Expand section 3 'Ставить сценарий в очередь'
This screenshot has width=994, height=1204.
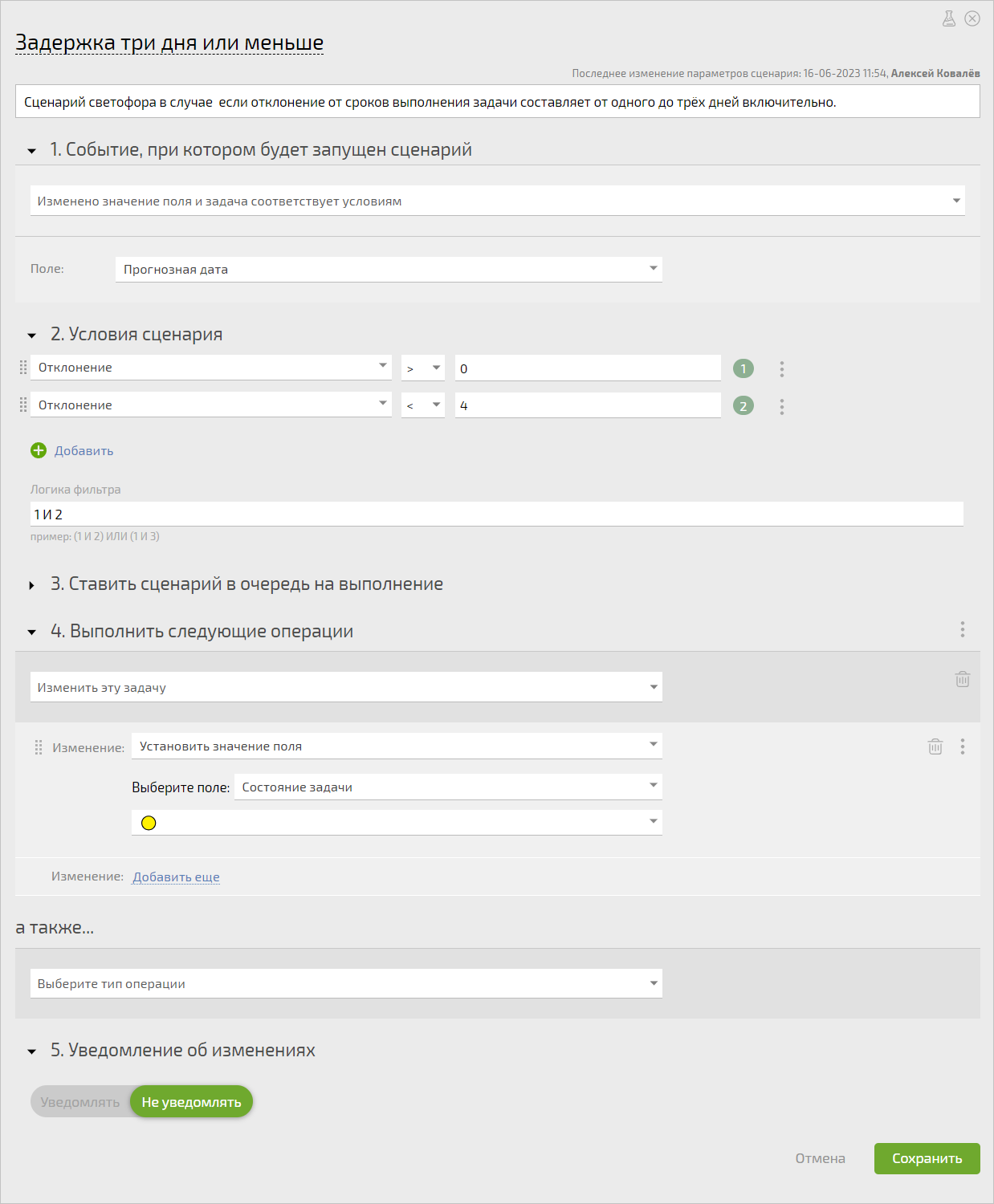tap(31, 585)
